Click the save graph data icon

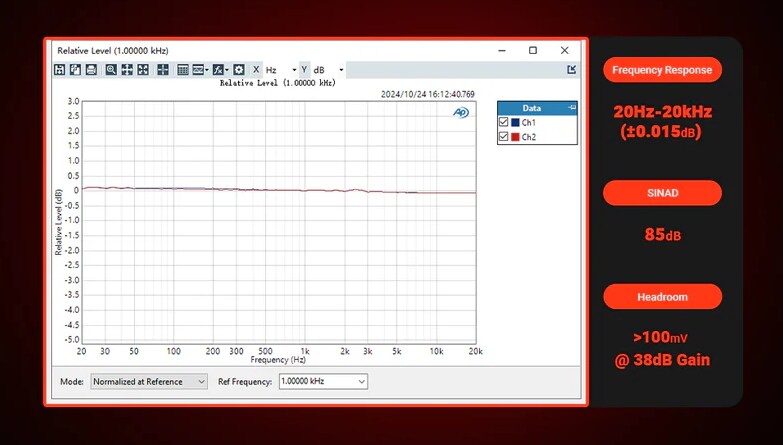pos(59,70)
